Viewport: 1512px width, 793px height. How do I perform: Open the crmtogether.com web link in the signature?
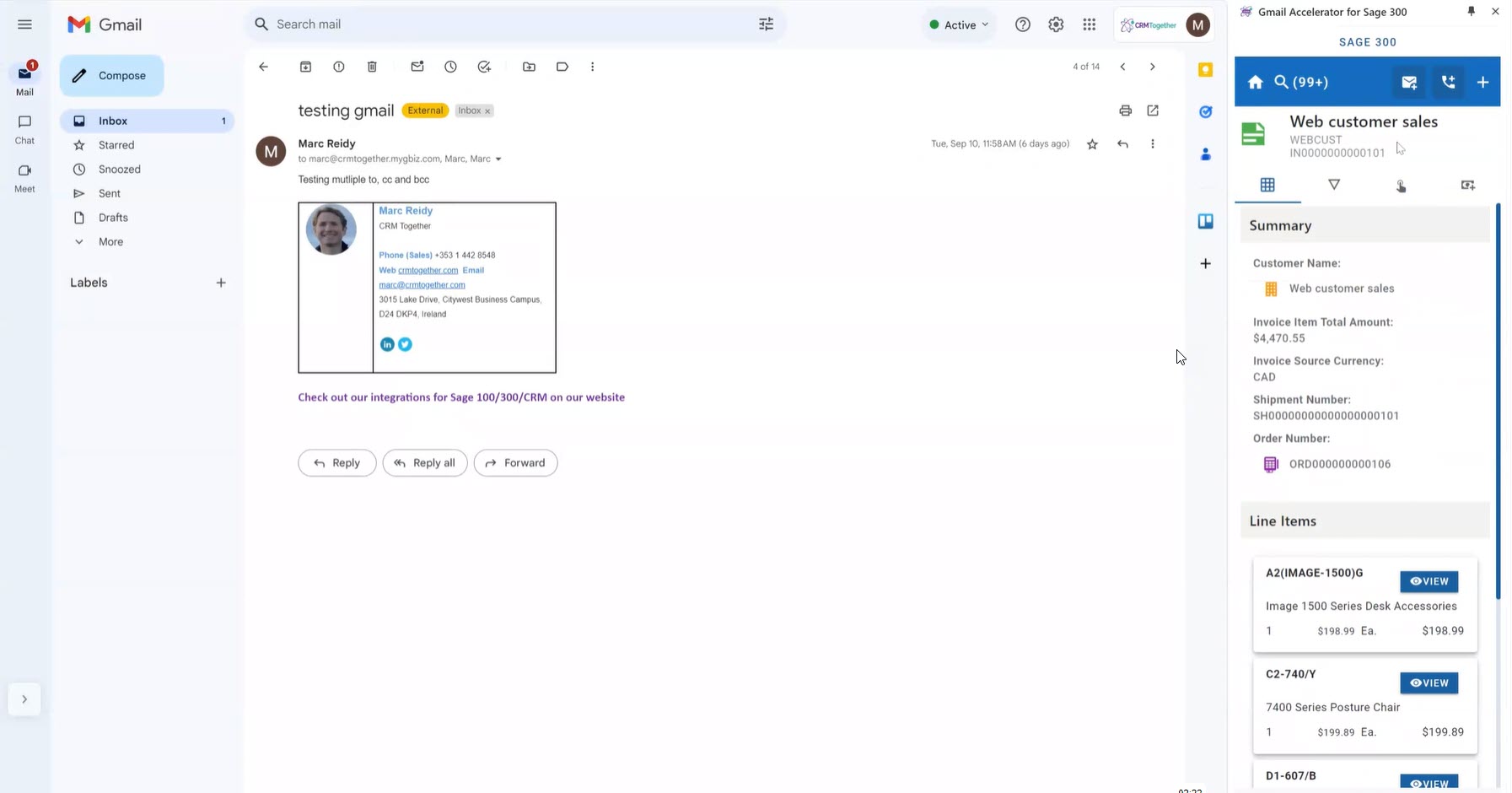pyautogui.click(x=428, y=271)
